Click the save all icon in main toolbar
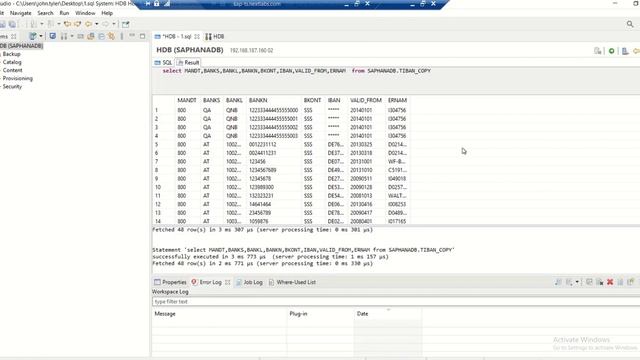Image resolution: width=640 pixels, height=360 pixels. point(12,24)
